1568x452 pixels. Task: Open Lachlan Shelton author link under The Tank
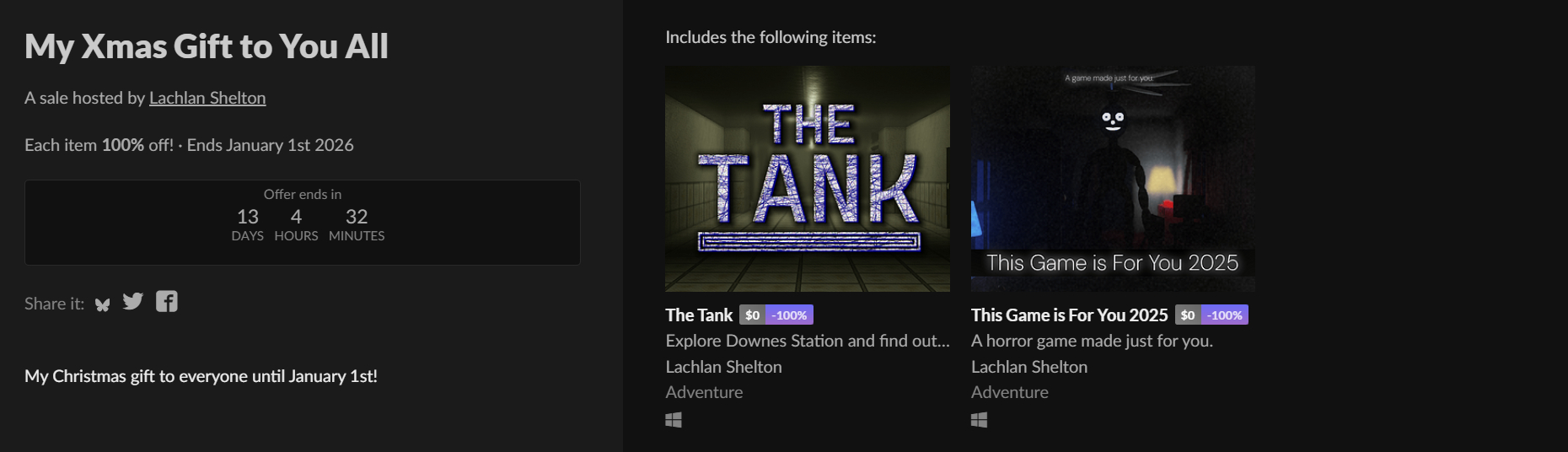tap(723, 367)
